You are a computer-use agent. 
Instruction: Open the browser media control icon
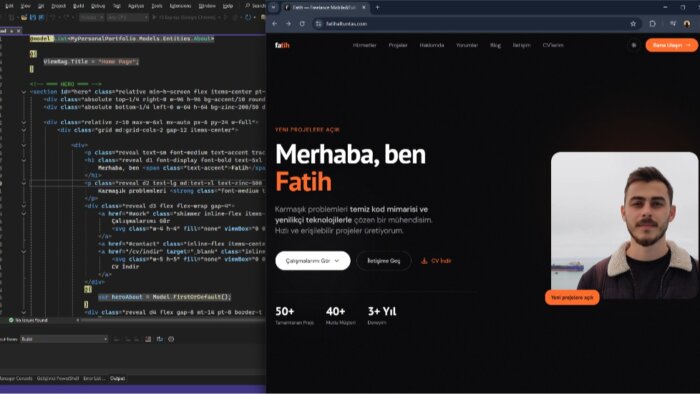click(x=672, y=24)
